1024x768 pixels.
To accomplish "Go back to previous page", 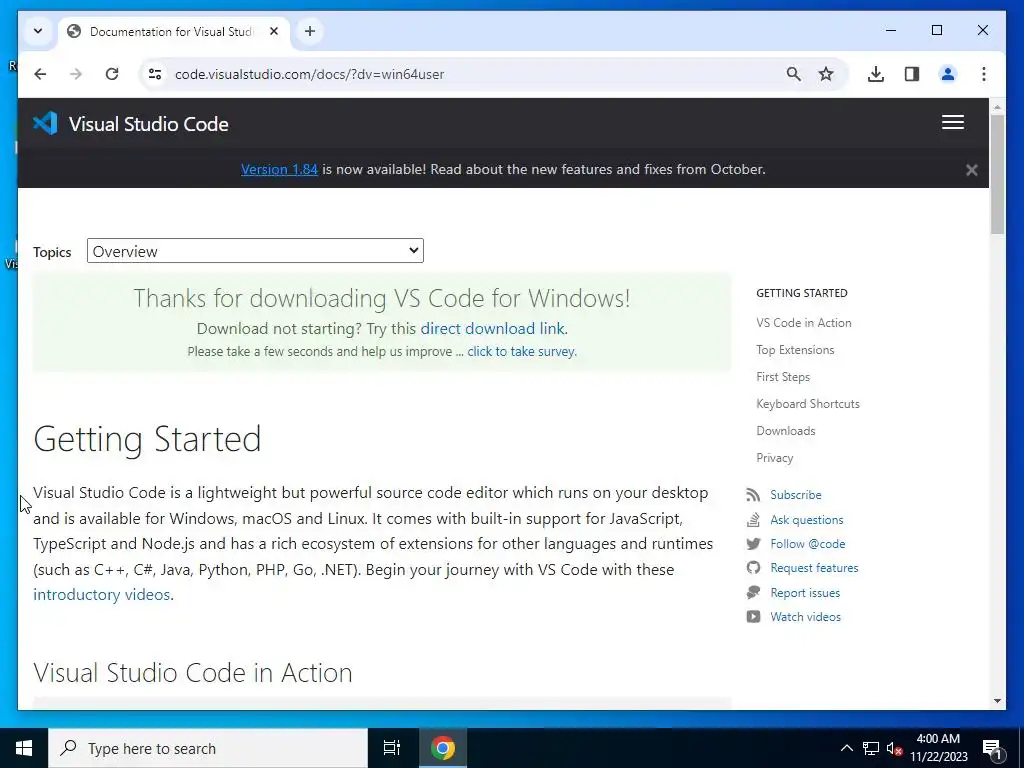I will click(40, 74).
